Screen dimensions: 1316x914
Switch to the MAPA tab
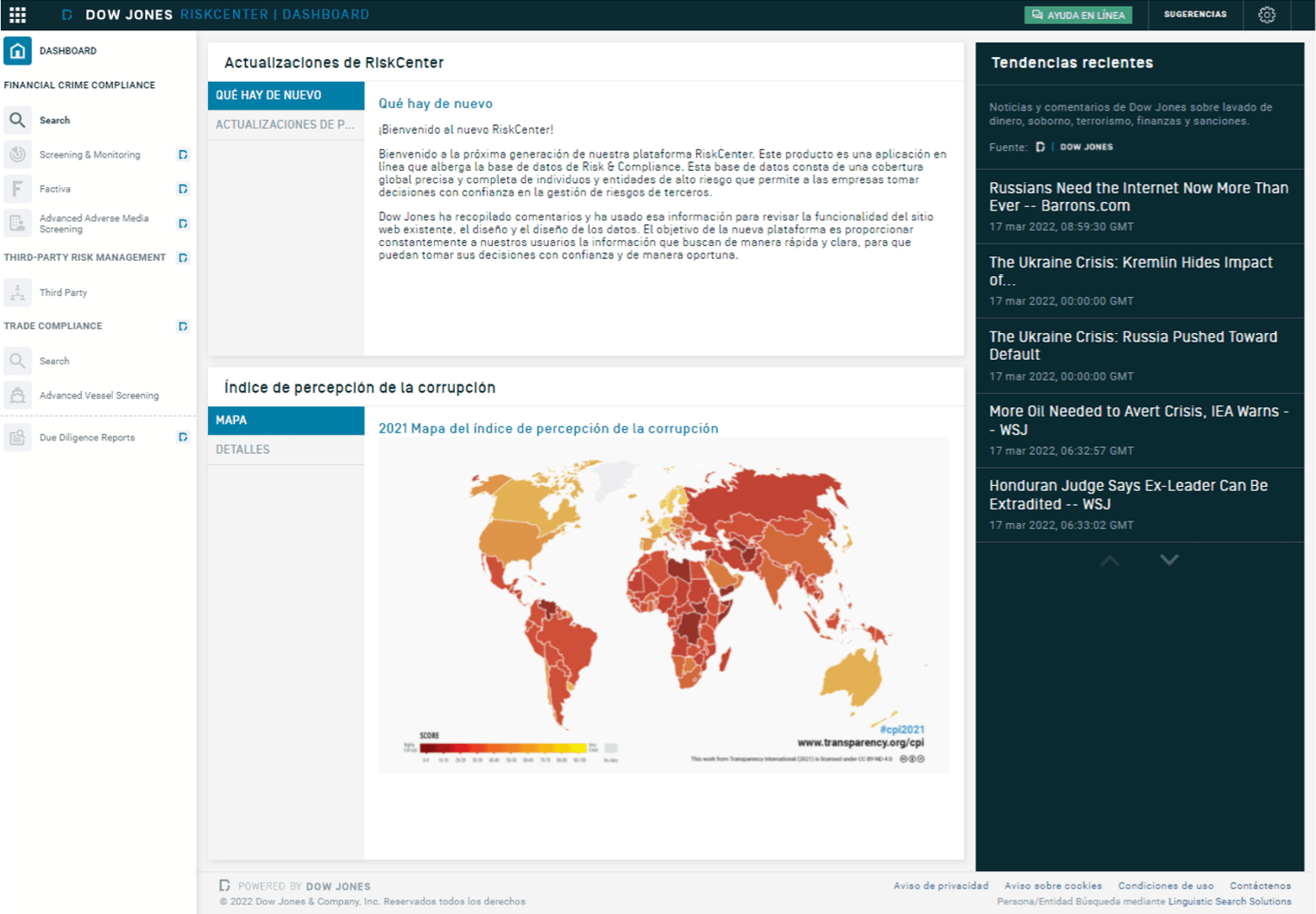[286, 420]
